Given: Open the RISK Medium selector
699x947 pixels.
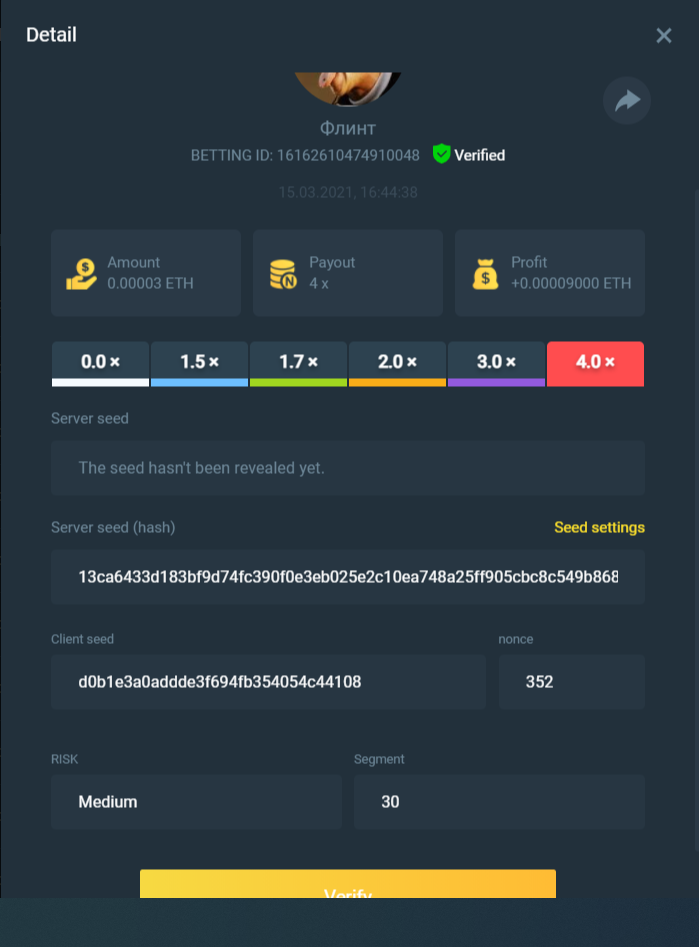Looking at the screenshot, I should click(196, 802).
